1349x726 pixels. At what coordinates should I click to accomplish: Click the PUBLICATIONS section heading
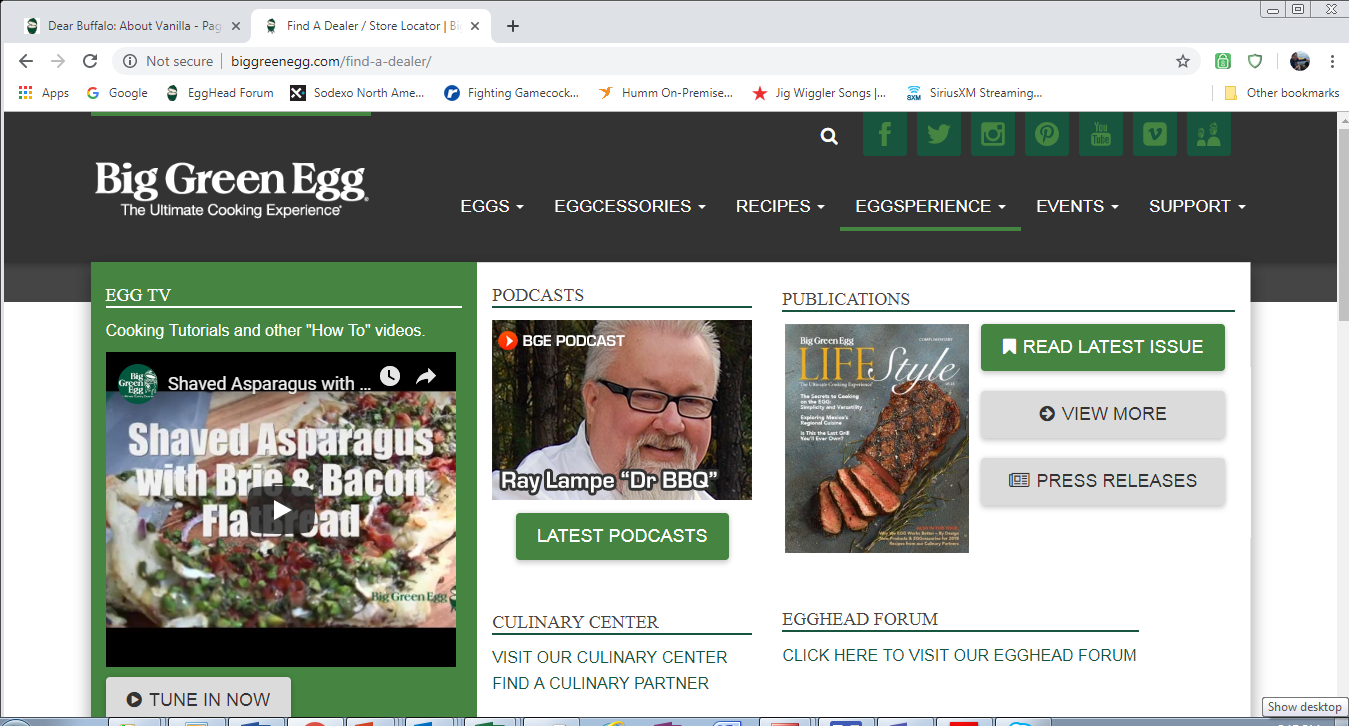[846, 299]
